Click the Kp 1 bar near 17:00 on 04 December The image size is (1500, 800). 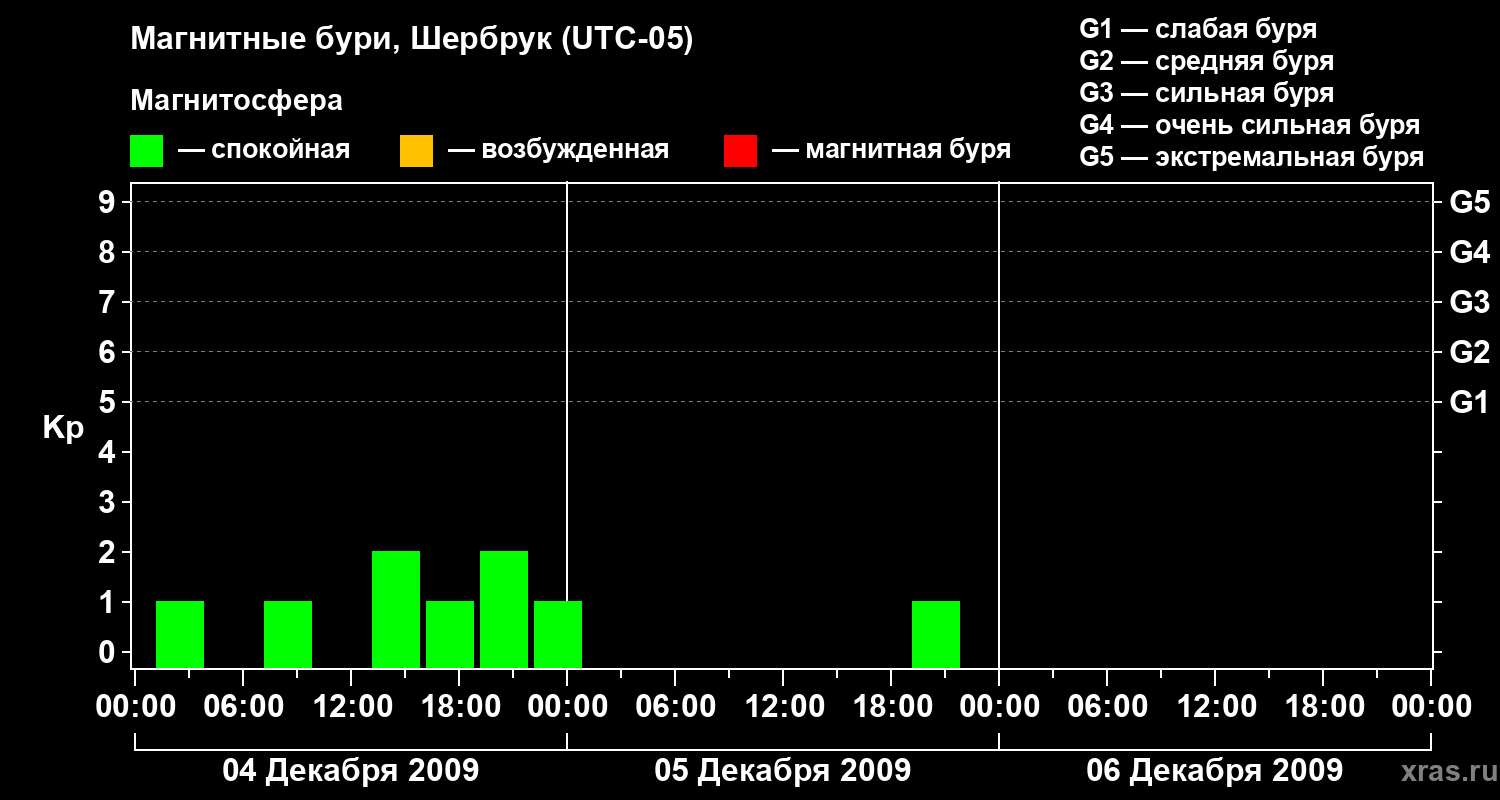450,634
